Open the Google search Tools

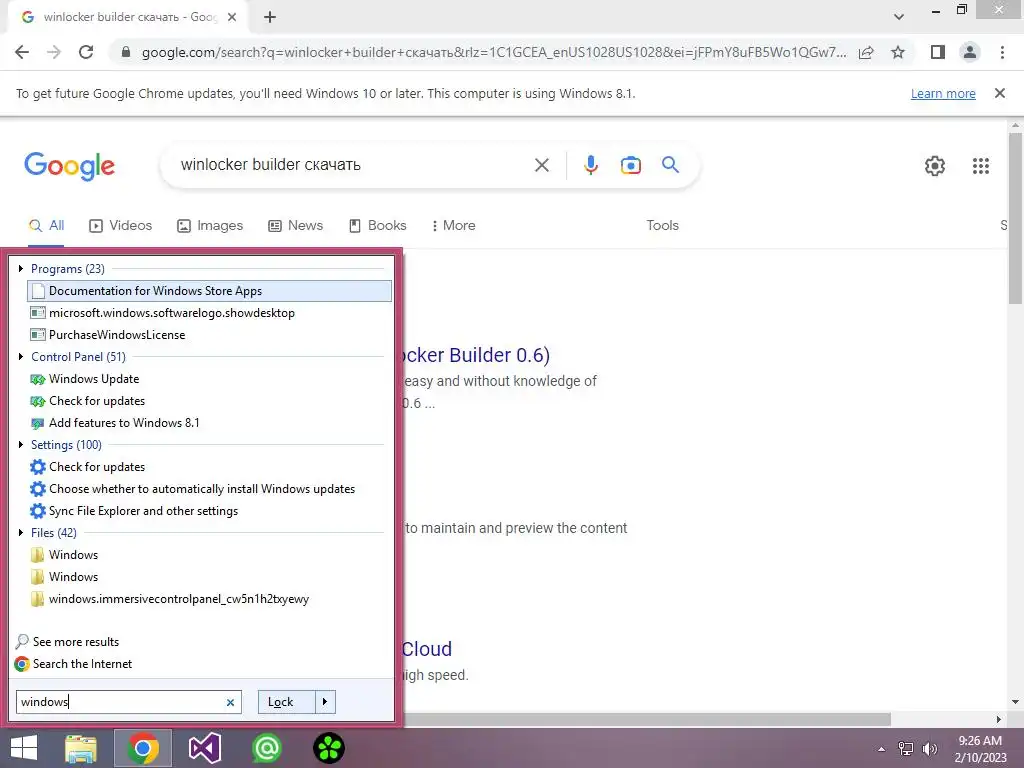(x=662, y=225)
